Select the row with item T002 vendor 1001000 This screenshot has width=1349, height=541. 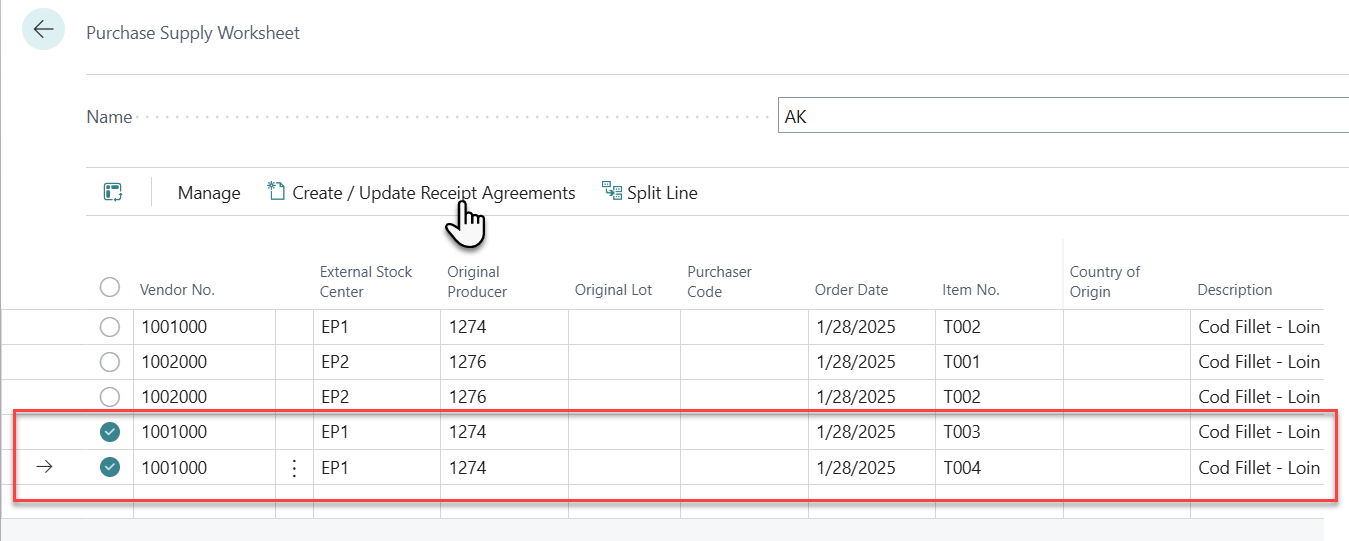click(110, 327)
